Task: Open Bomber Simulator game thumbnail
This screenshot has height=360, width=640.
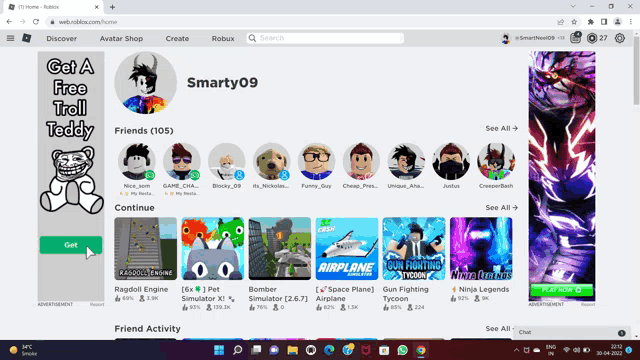Action: click(280, 249)
